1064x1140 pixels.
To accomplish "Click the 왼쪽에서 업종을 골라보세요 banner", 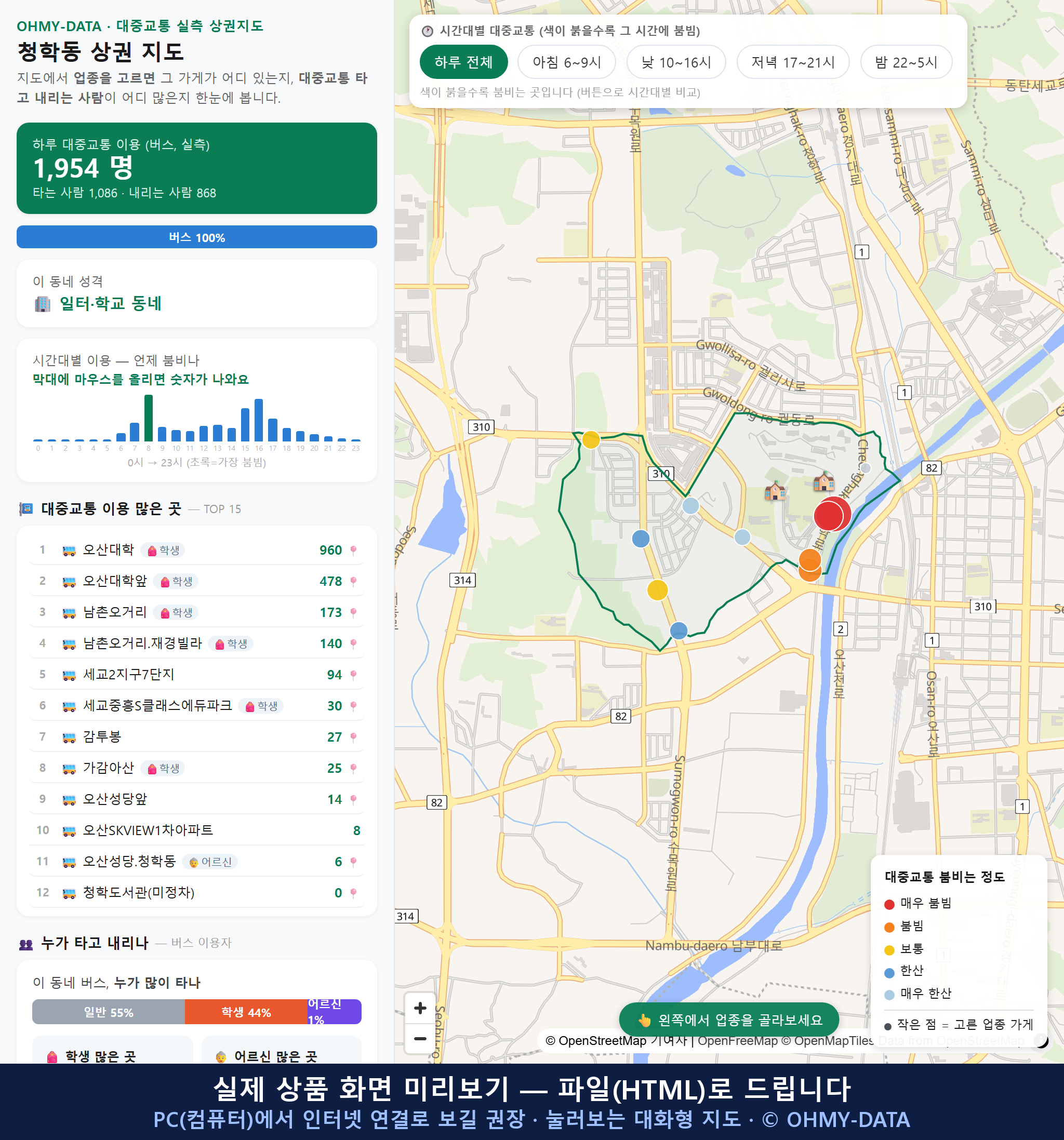I will tap(728, 1020).
